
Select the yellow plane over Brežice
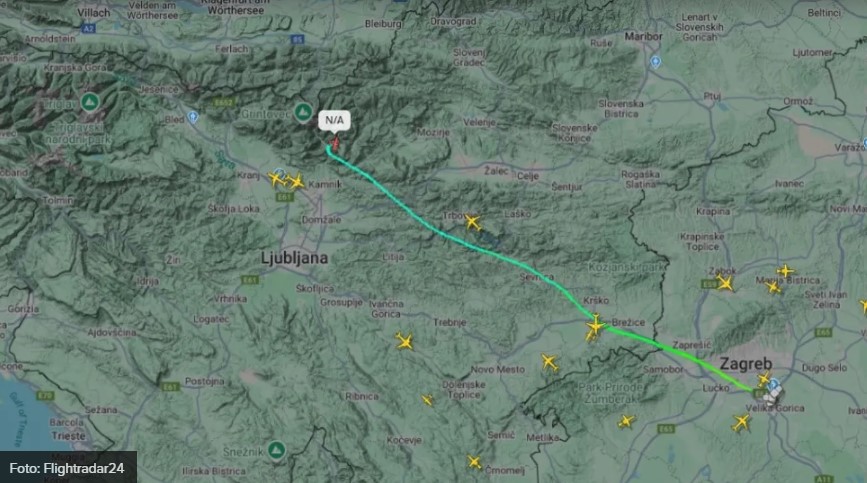595,325
